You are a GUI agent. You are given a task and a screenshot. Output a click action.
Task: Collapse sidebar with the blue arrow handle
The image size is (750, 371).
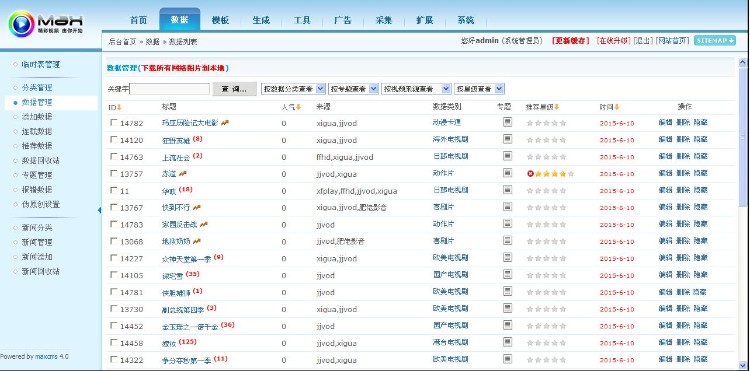pos(99,210)
